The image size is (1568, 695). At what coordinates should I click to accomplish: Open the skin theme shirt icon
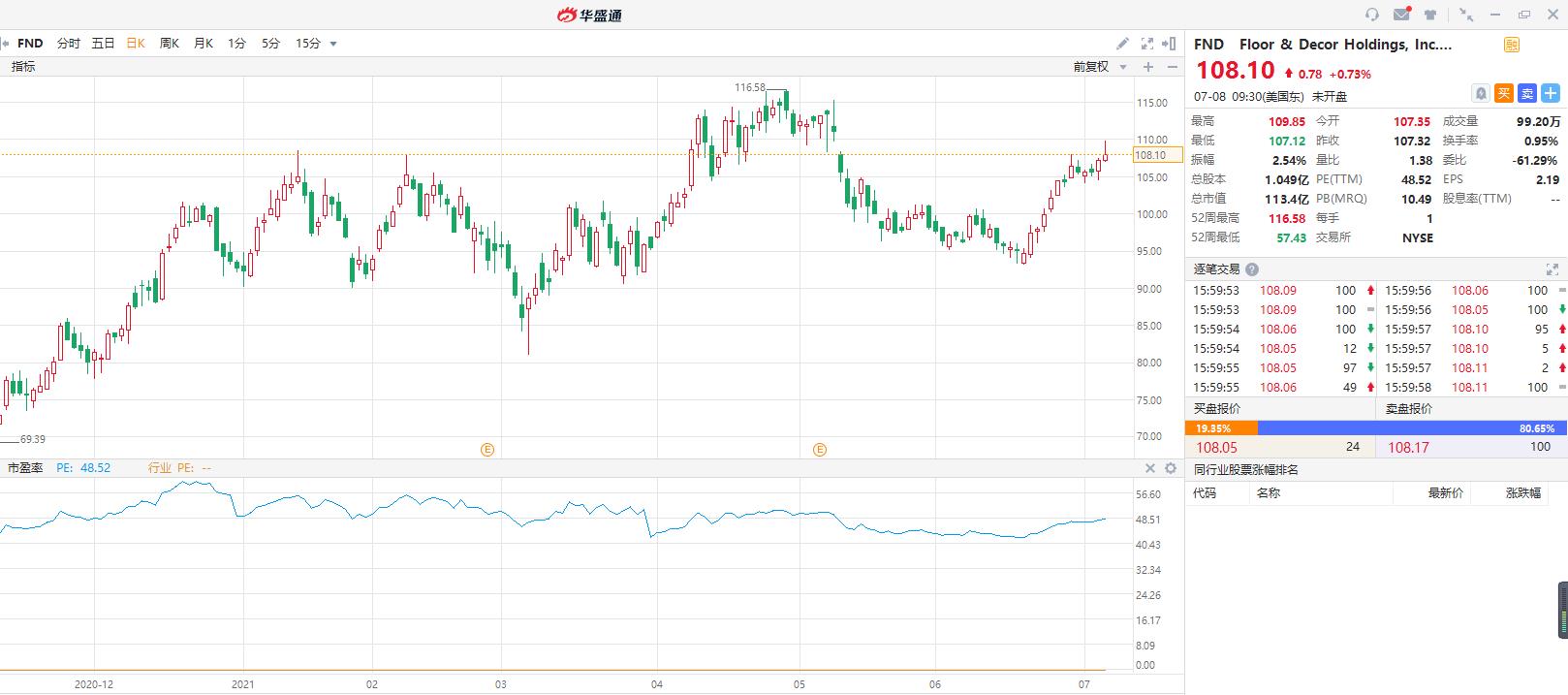pyautogui.click(x=1430, y=15)
